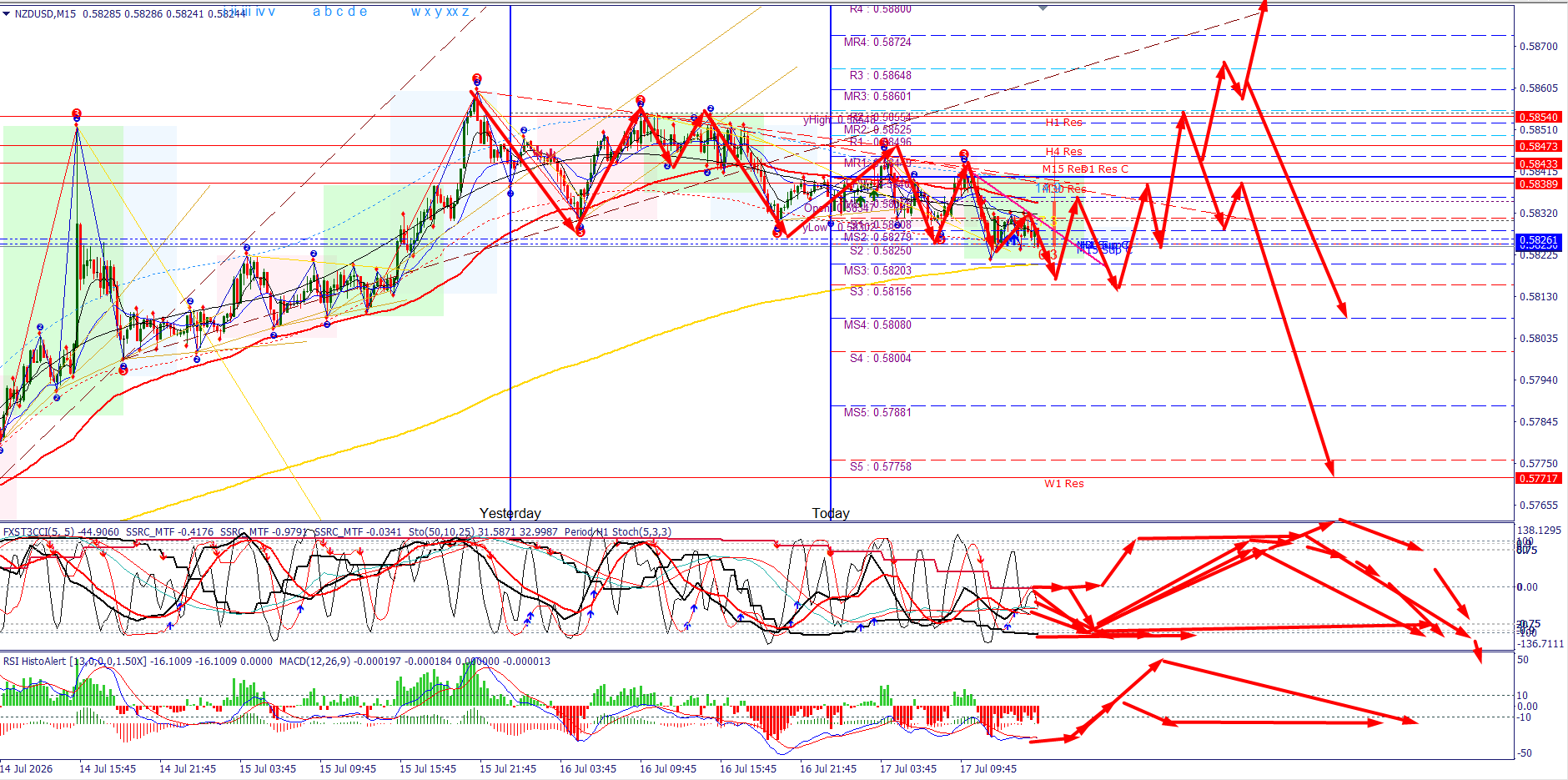This screenshot has width=1568, height=780.
Task: Click the 'Yesterday' session label
Action: coord(510,513)
